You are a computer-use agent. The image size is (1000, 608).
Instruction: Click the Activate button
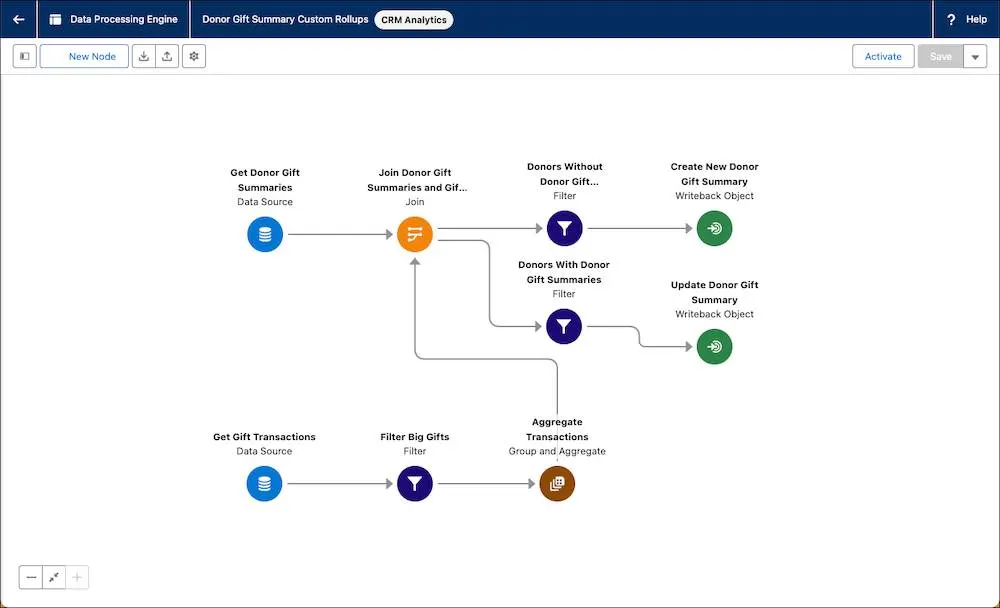click(x=883, y=56)
